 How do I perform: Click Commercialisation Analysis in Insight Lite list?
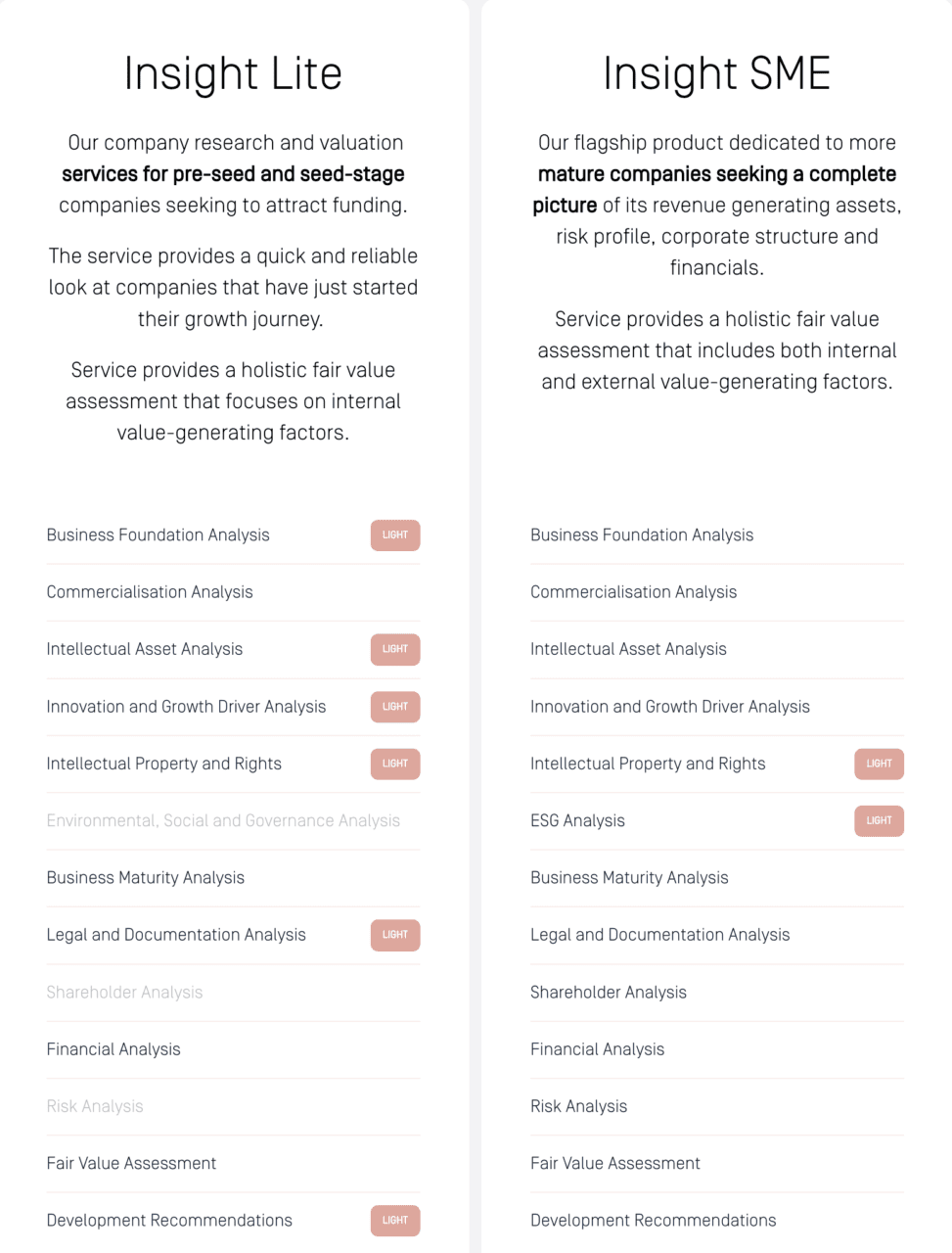pyautogui.click(x=150, y=592)
